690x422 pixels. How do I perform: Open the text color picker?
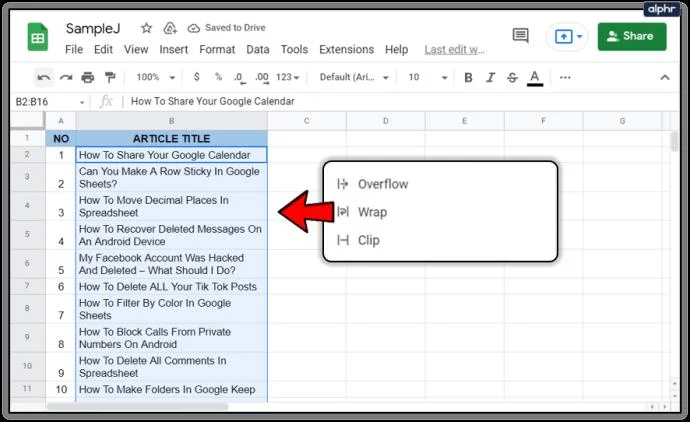pyautogui.click(x=535, y=77)
